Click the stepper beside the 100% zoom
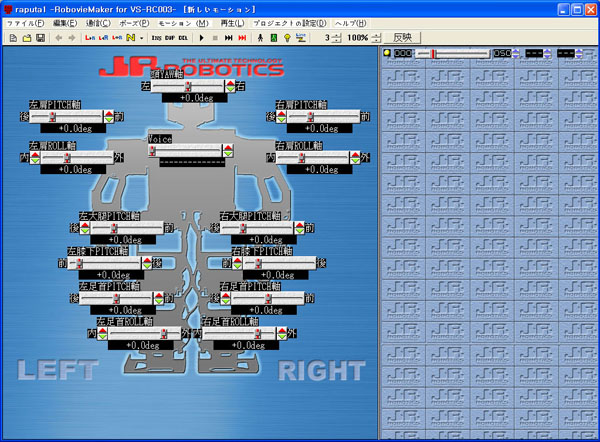Image resolution: width=600 pixels, height=442 pixels. tap(378, 37)
